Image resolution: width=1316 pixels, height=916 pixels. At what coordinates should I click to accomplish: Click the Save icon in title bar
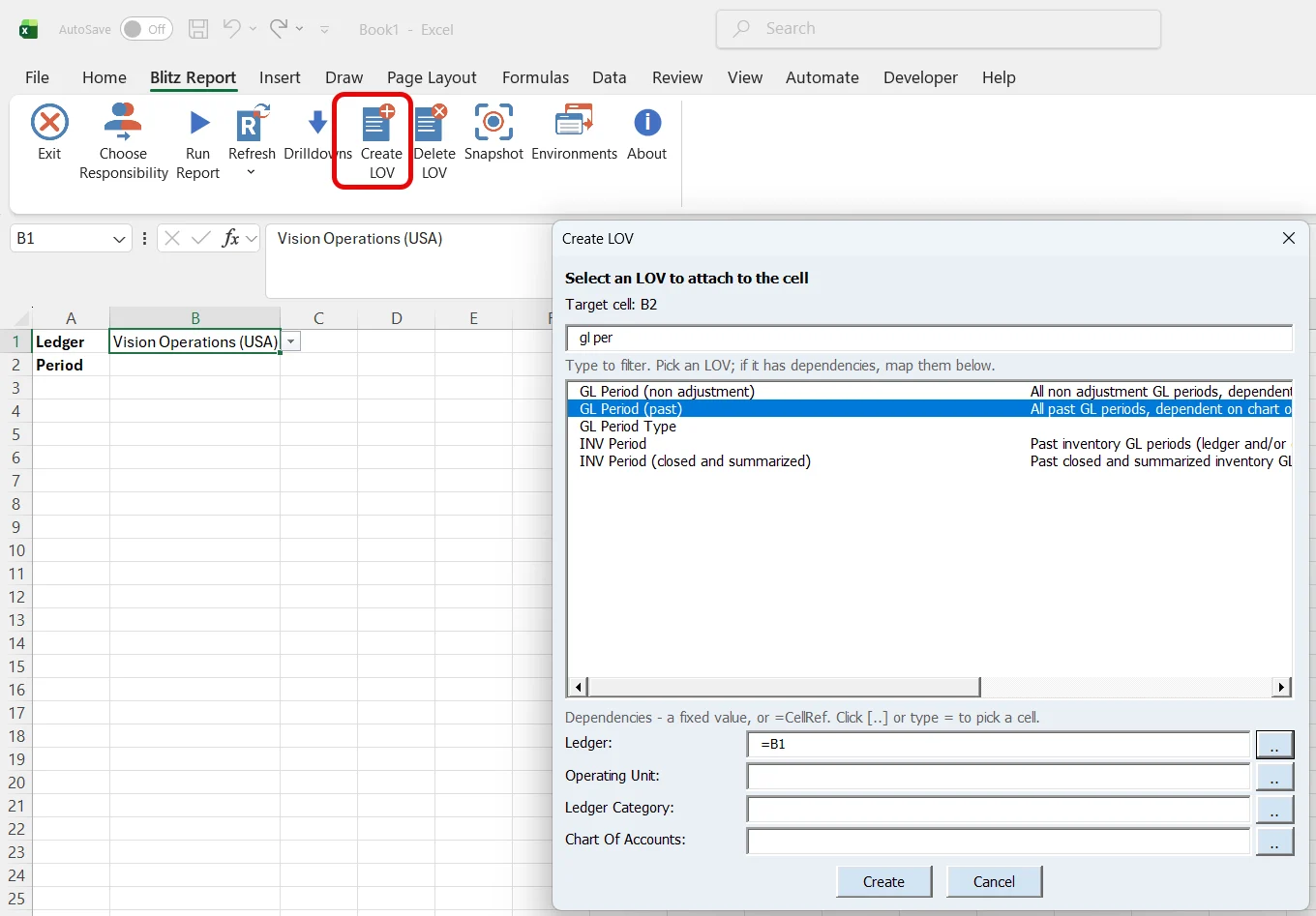pos(198,29)
